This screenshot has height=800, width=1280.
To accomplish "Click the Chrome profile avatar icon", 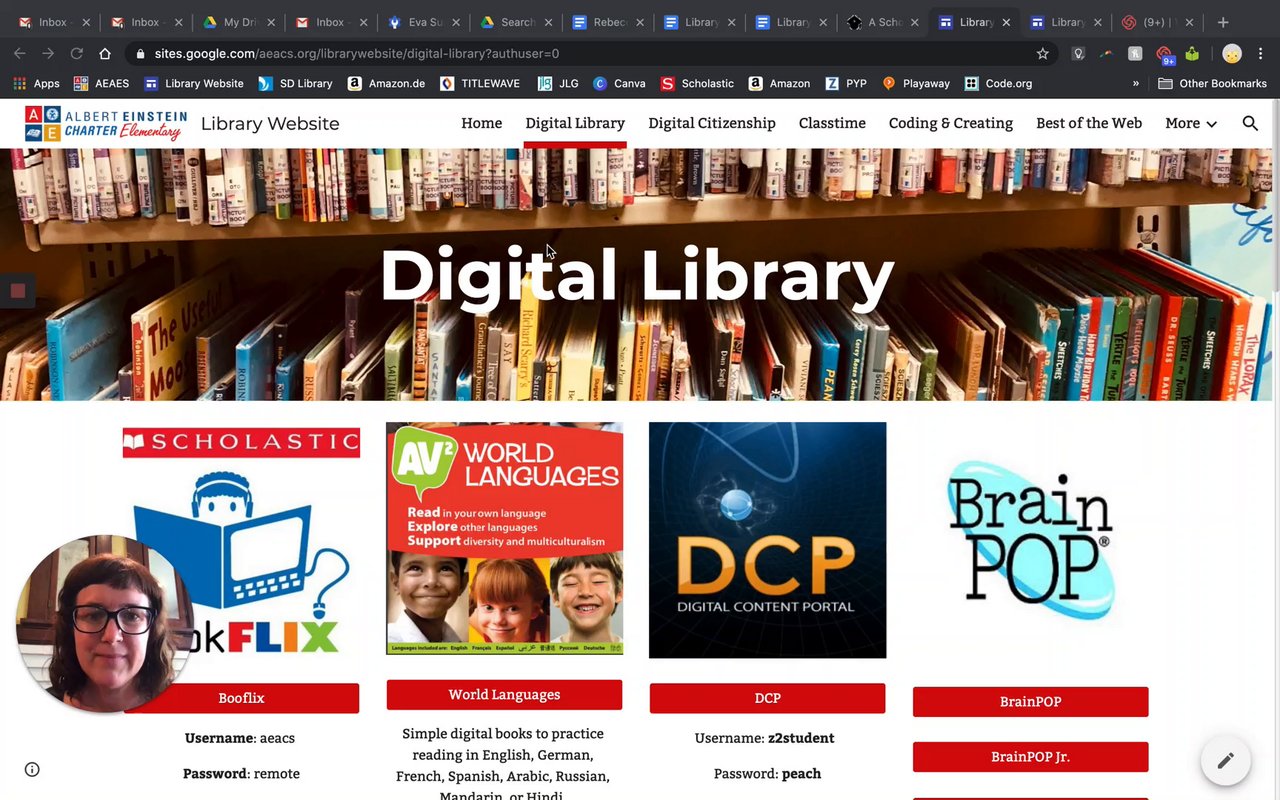I will [1232, 54].
